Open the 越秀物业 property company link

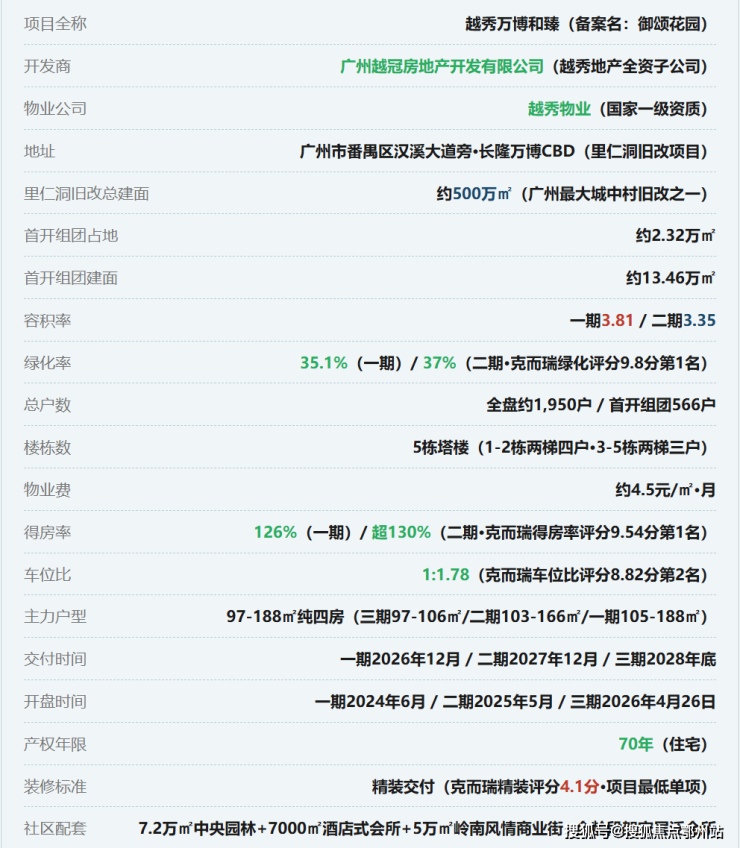(x=559, y=109)
